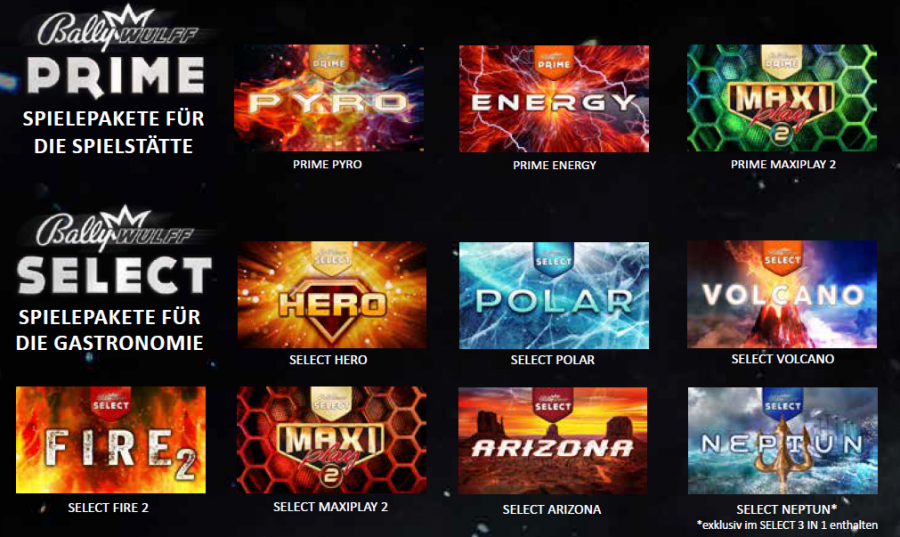Screen dimensions: 900x537
Task: Click the Bally Wulff Select logo
Action: [115, 251]
